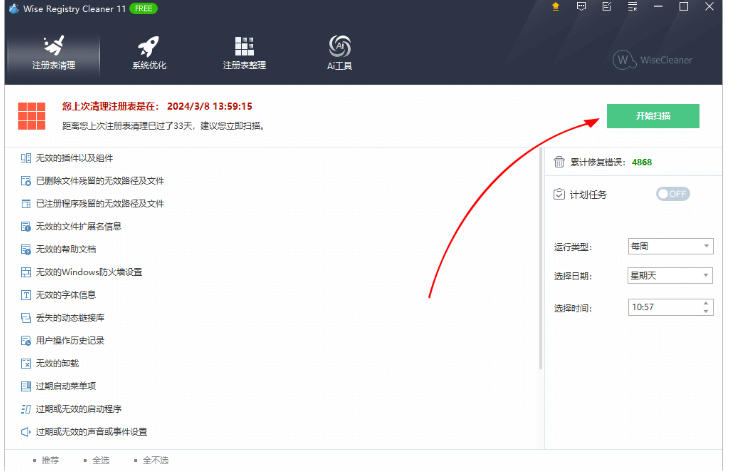Open the 选择日期 星期天 dropdown
Viewport: 731px width, 471px height.
[x=670, y=275]
